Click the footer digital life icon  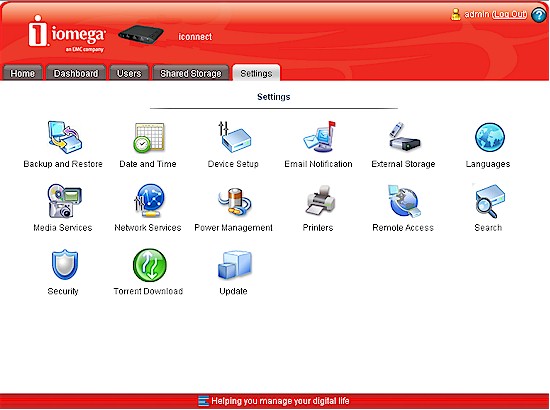(203, 401)
